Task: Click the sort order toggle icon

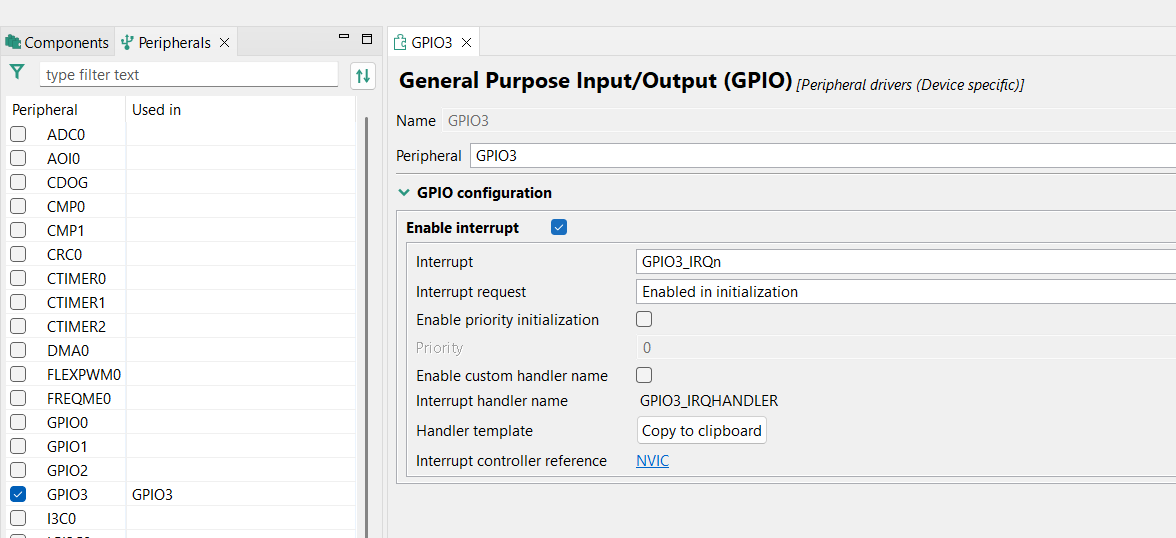Action: (363, 75)
